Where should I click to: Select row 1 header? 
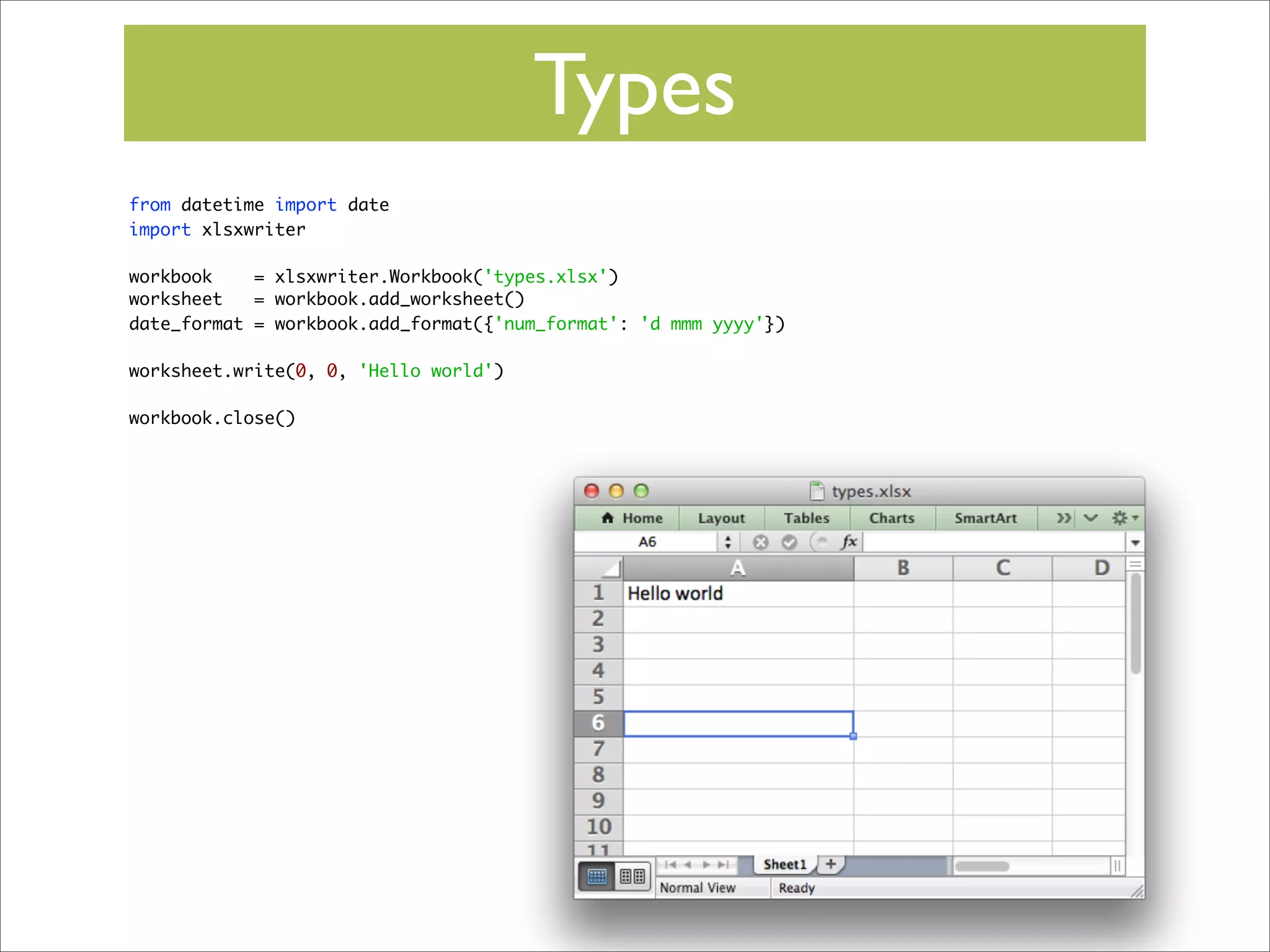pos(598,593)
